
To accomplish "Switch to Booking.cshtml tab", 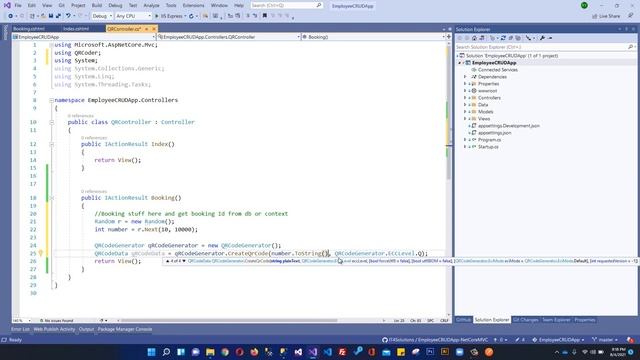I will coord(29,29).
